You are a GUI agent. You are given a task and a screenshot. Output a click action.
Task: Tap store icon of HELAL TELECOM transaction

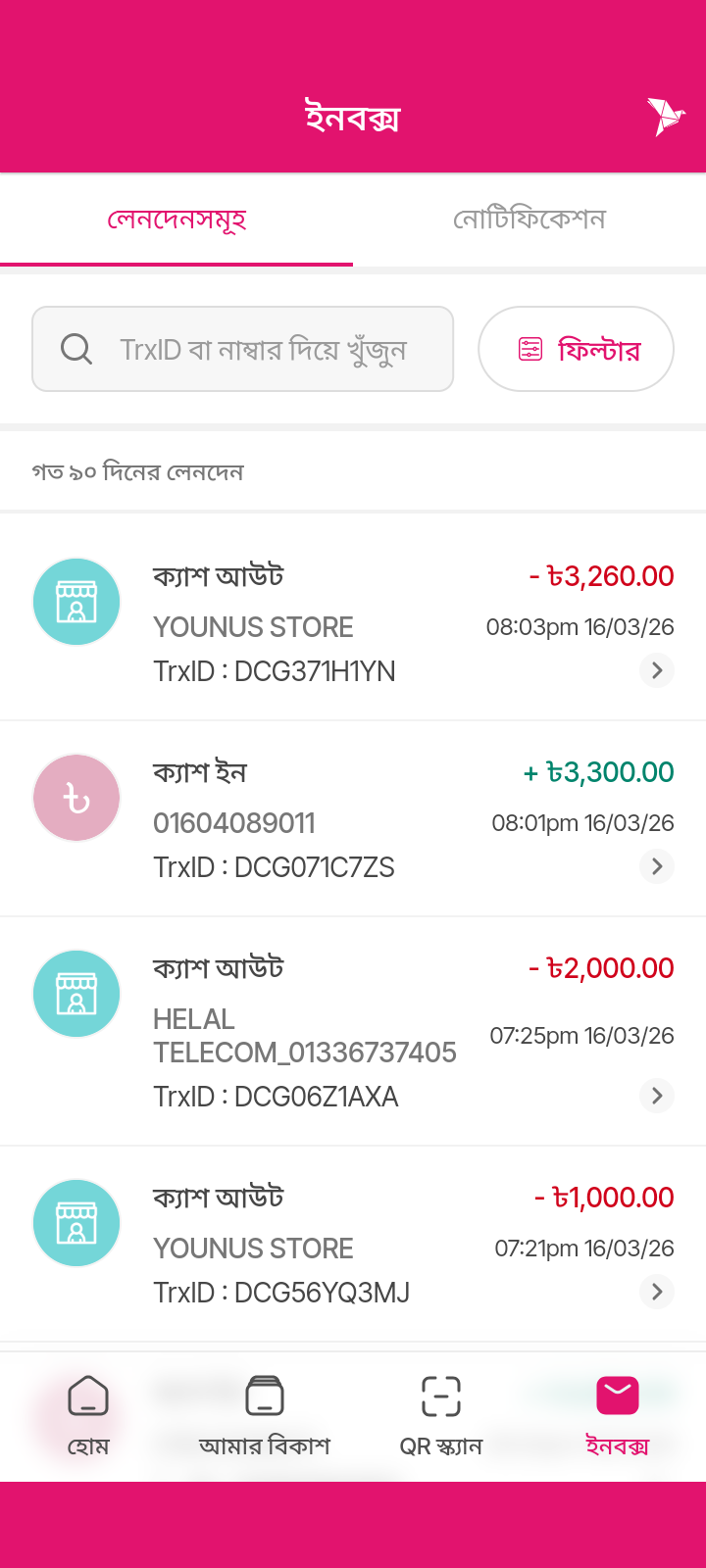76,994
